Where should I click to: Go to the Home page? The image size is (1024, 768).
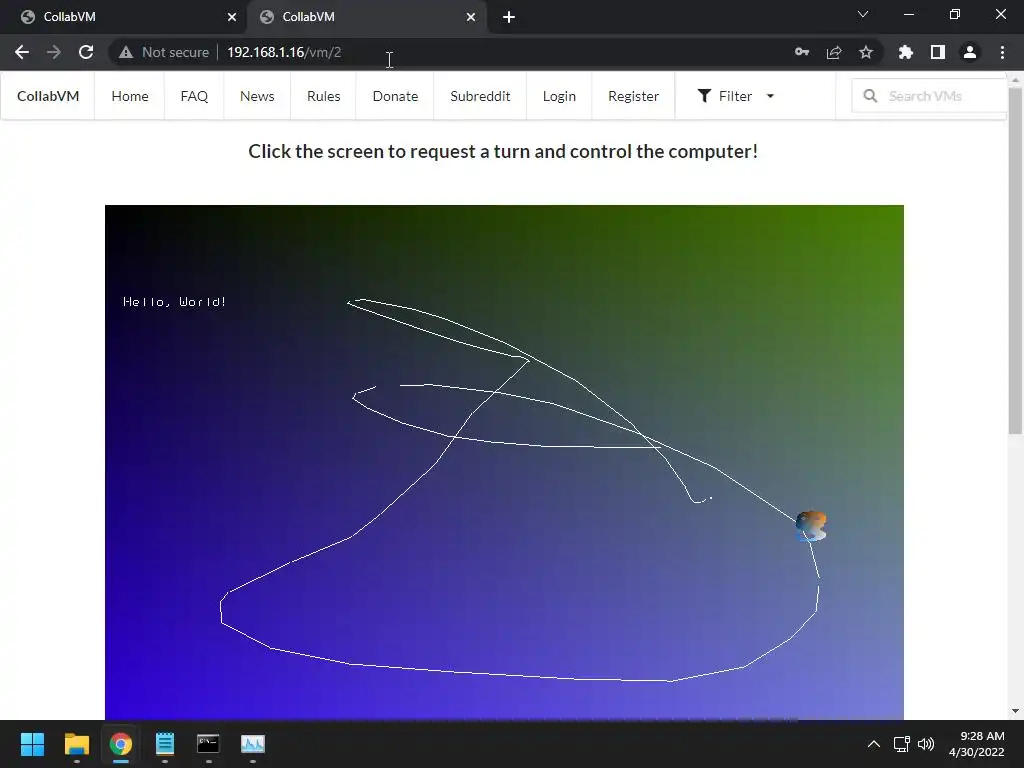pyautogui.click(x=130, y=96)
